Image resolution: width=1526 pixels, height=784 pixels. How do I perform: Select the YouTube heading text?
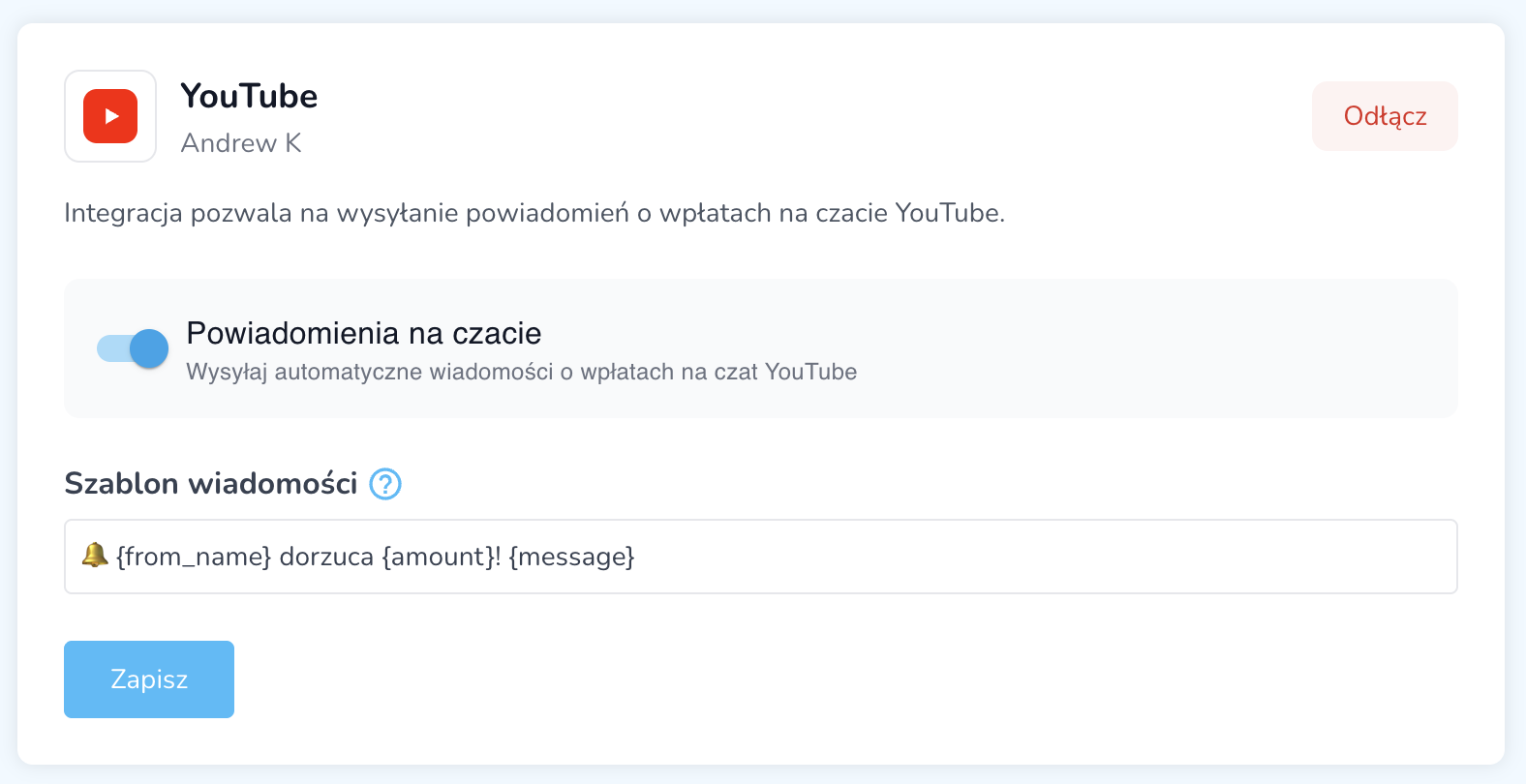pyautogui.click(x=249, y=97)
